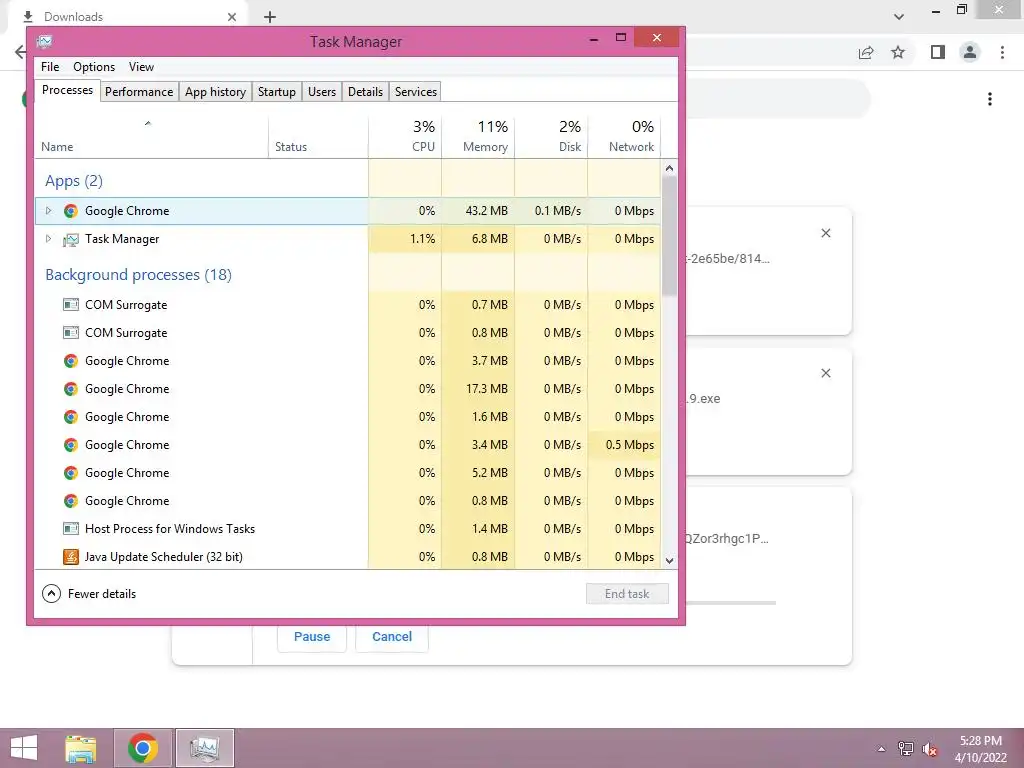Viewport: 1024px width, 768px height.
Task: Open the Chrome profile avatar
Action: 970,52
